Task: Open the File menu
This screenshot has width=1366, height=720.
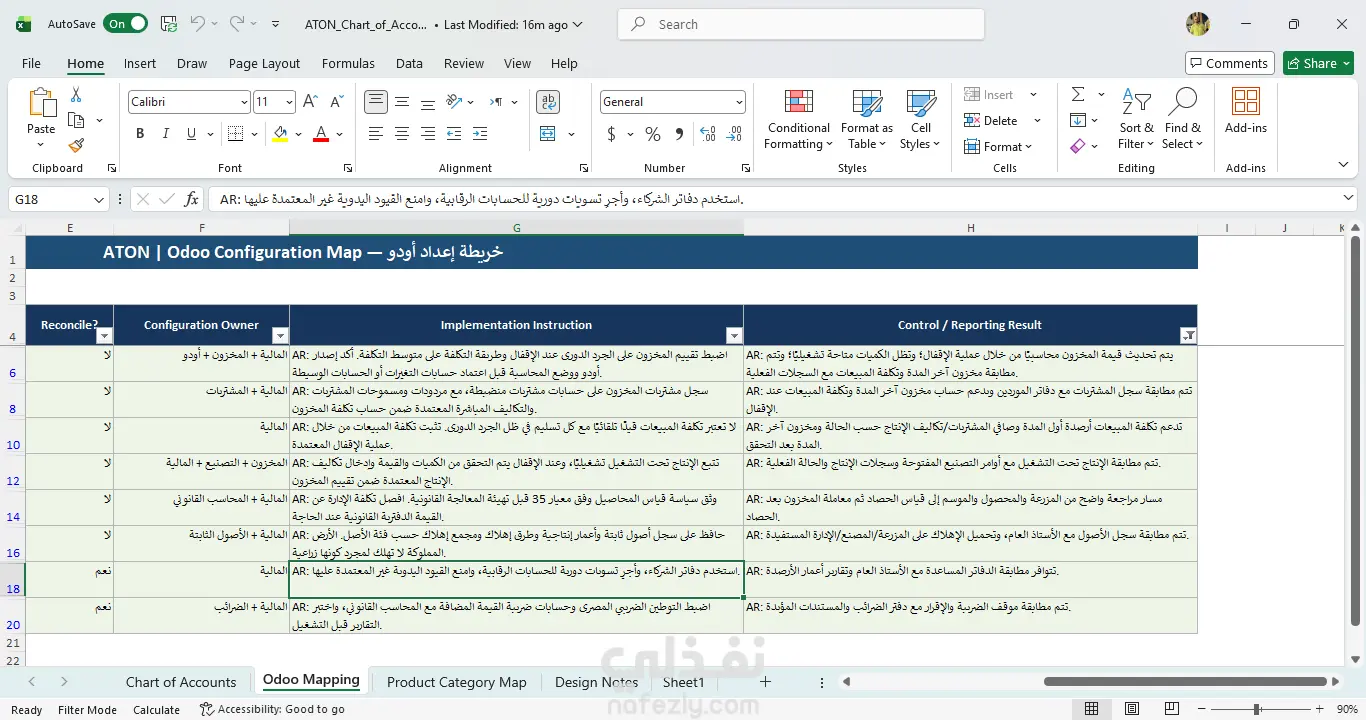Action: click(x=31, y=63)
